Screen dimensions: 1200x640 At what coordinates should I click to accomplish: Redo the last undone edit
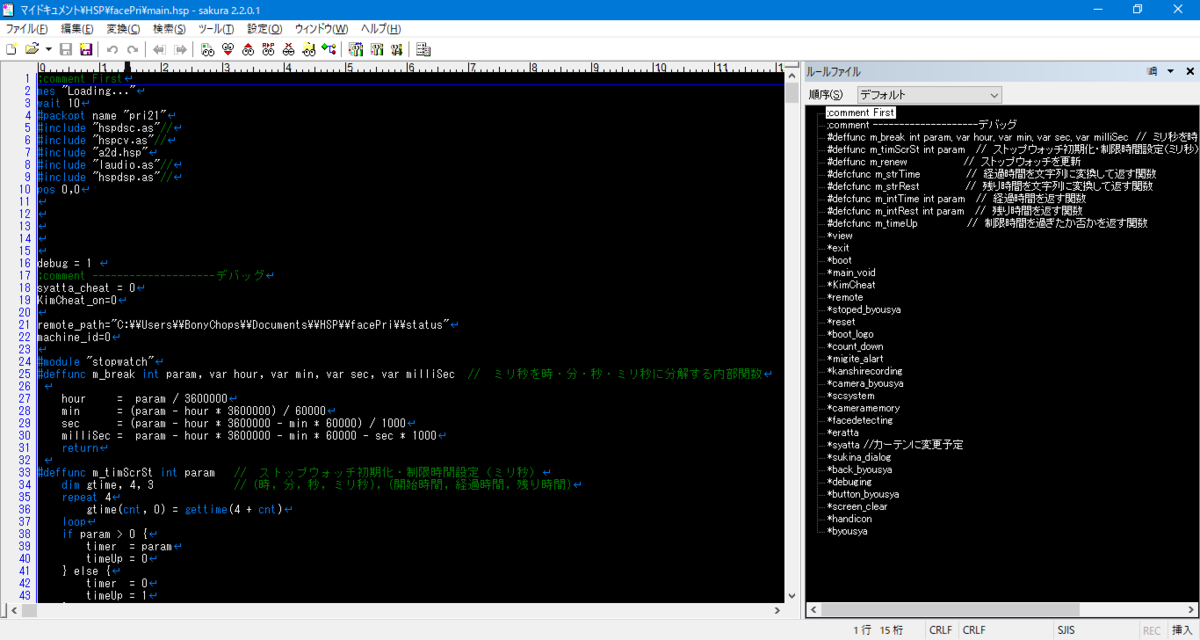click(132, 48)
